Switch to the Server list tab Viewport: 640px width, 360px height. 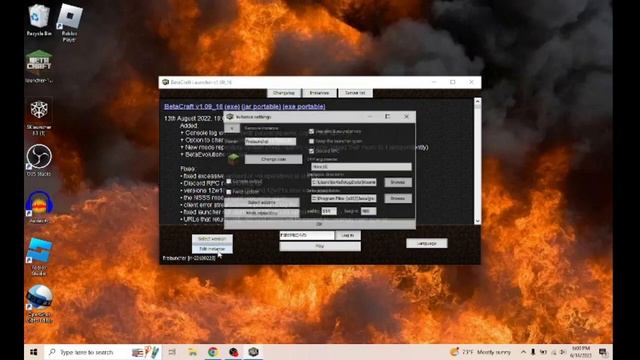(x=355, y=93)
